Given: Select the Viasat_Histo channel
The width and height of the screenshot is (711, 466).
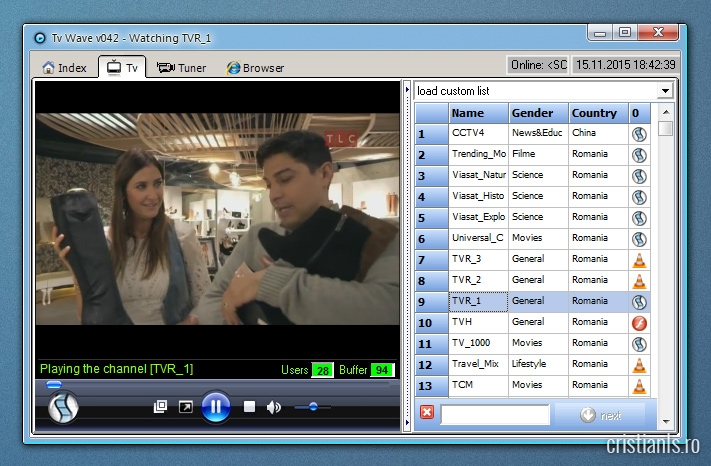Looking at the screenshot, I should 478,196.
